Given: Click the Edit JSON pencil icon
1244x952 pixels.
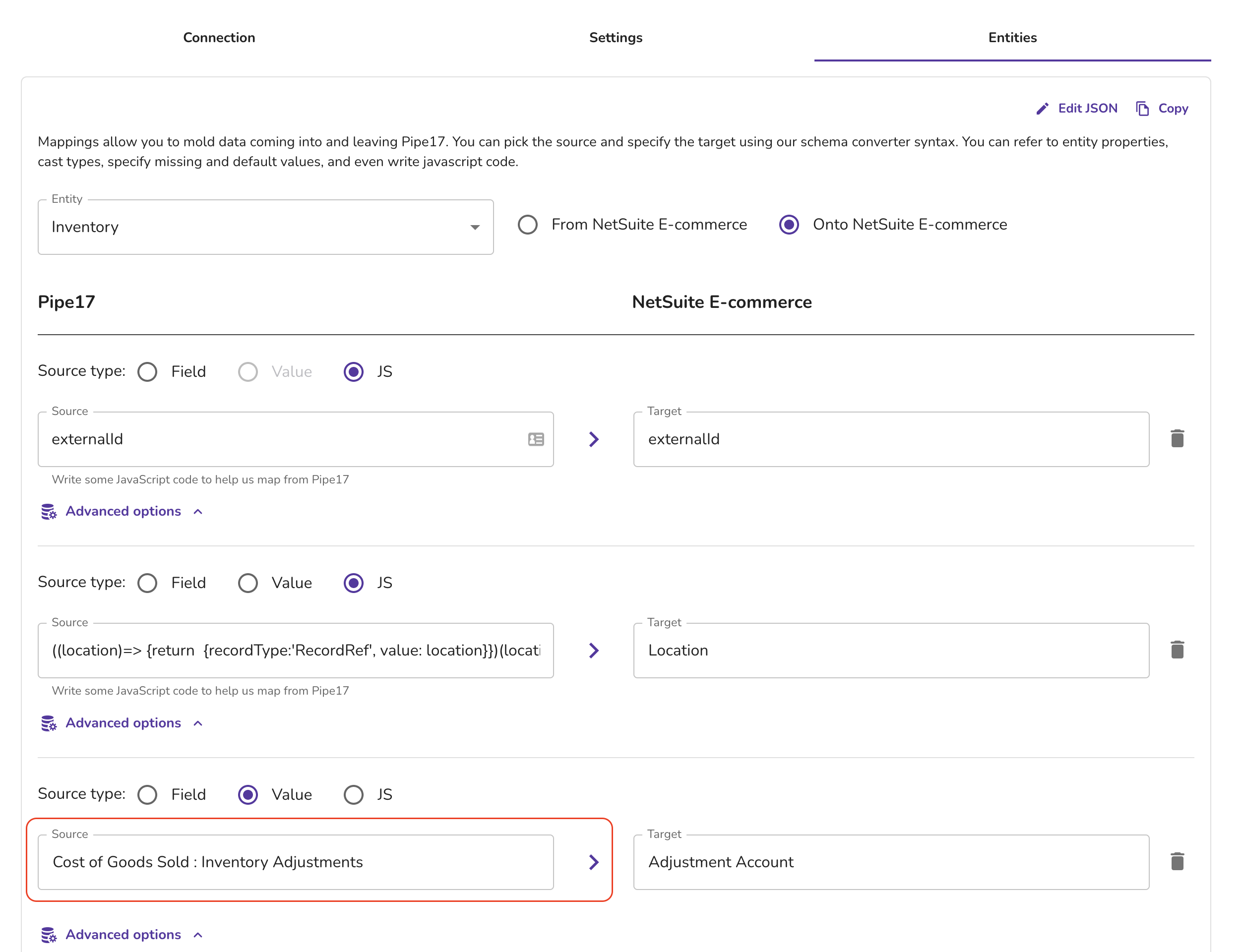Looking at the screenshot, I should [x=1042, y=109].
